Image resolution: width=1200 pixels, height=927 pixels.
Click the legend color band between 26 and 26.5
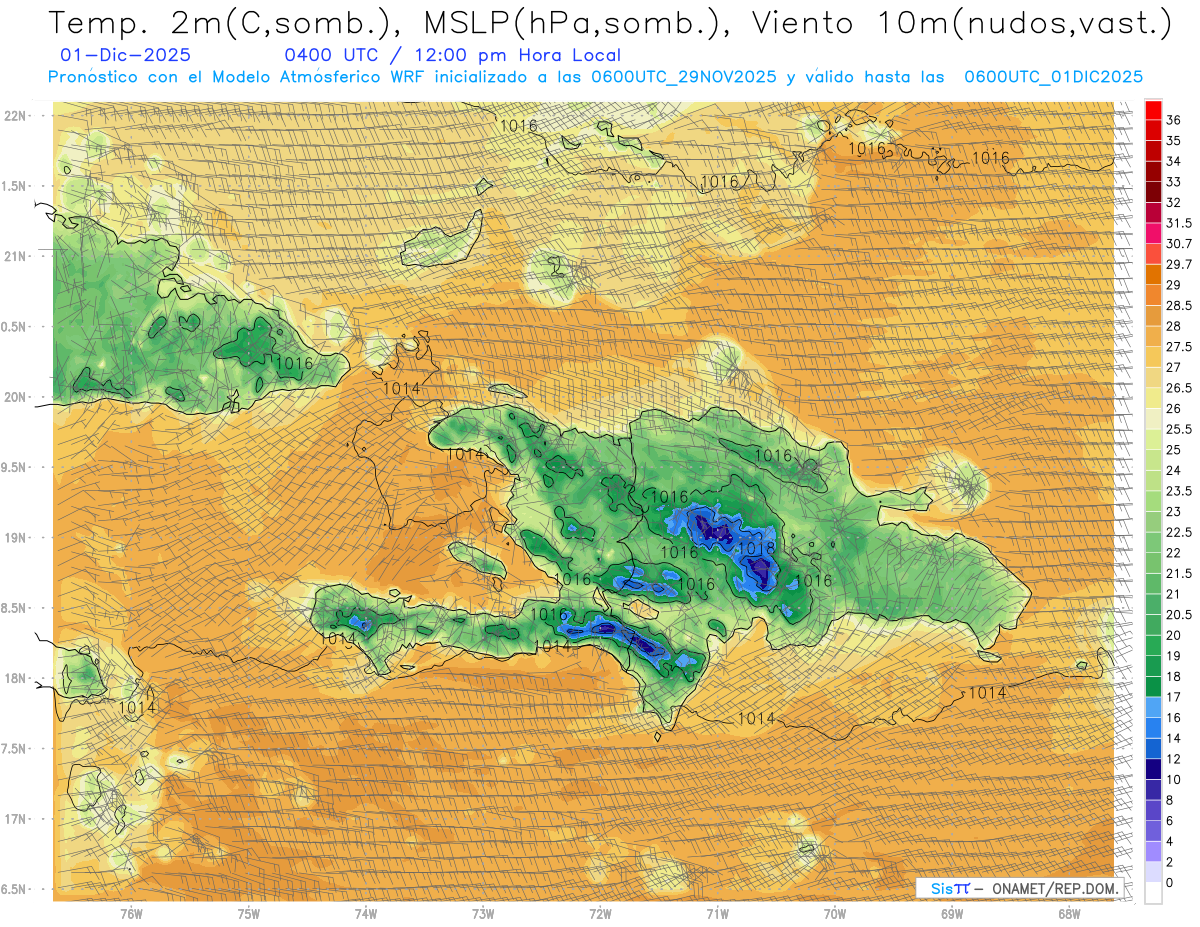pyautogui.click(x=1153, y=398)
